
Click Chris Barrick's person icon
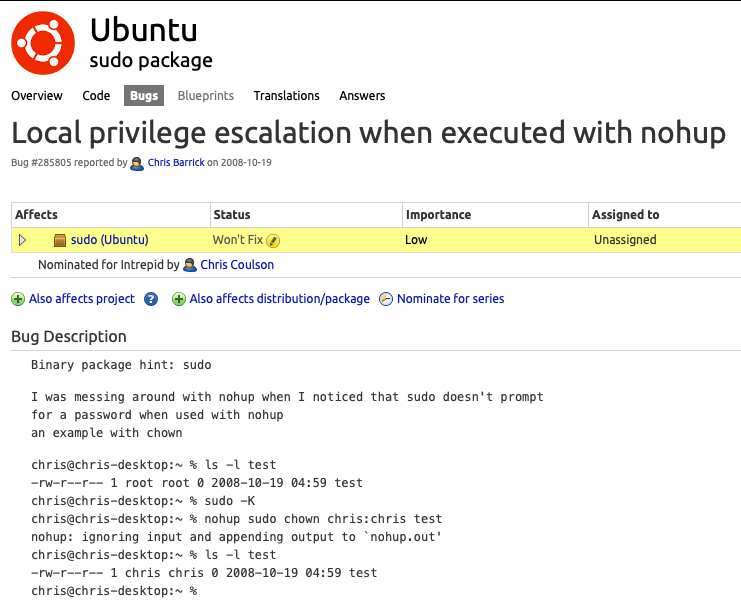coord(137,163)
